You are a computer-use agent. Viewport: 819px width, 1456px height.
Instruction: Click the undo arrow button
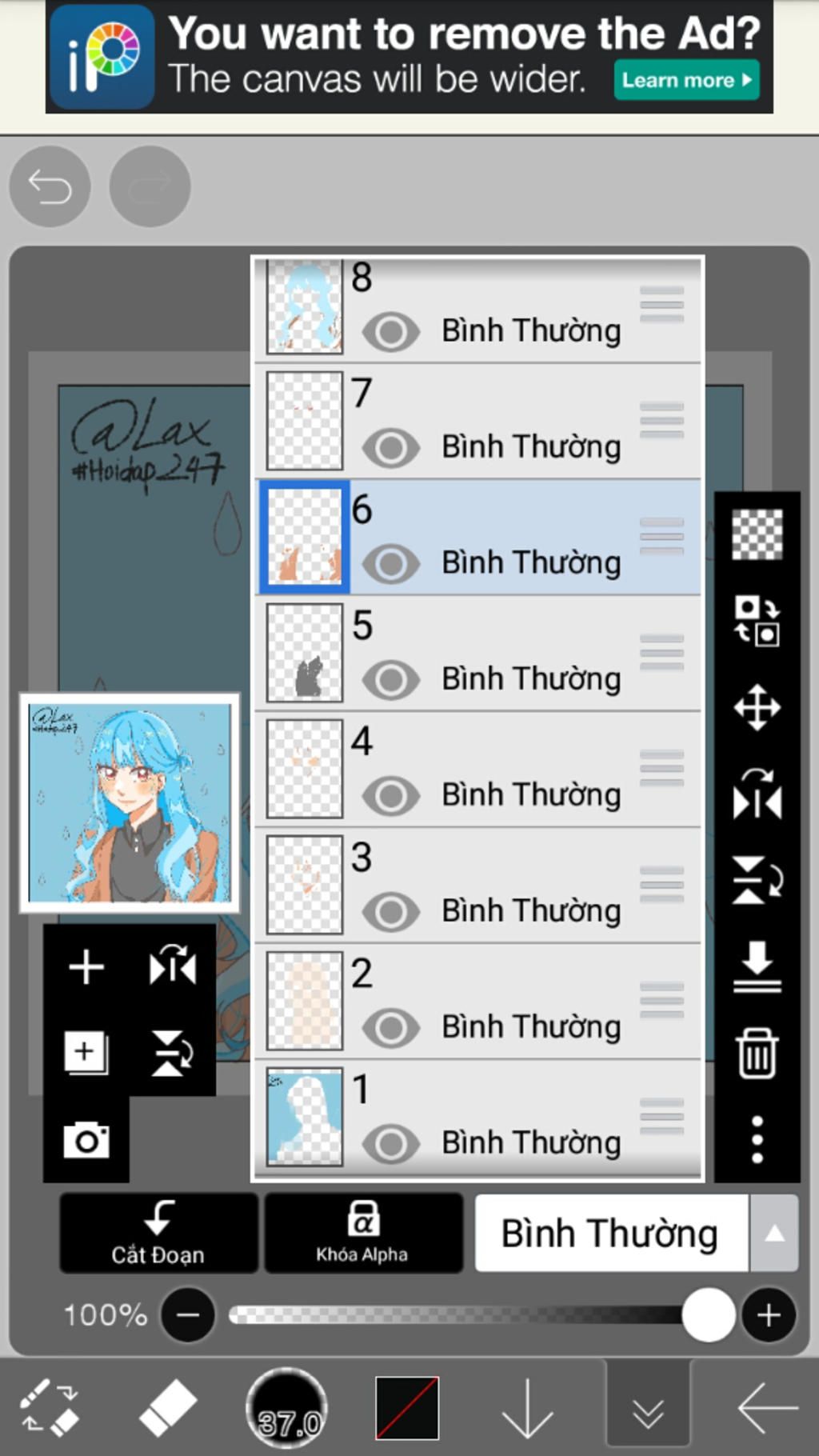pyautogui.click(x=50, y=186)
